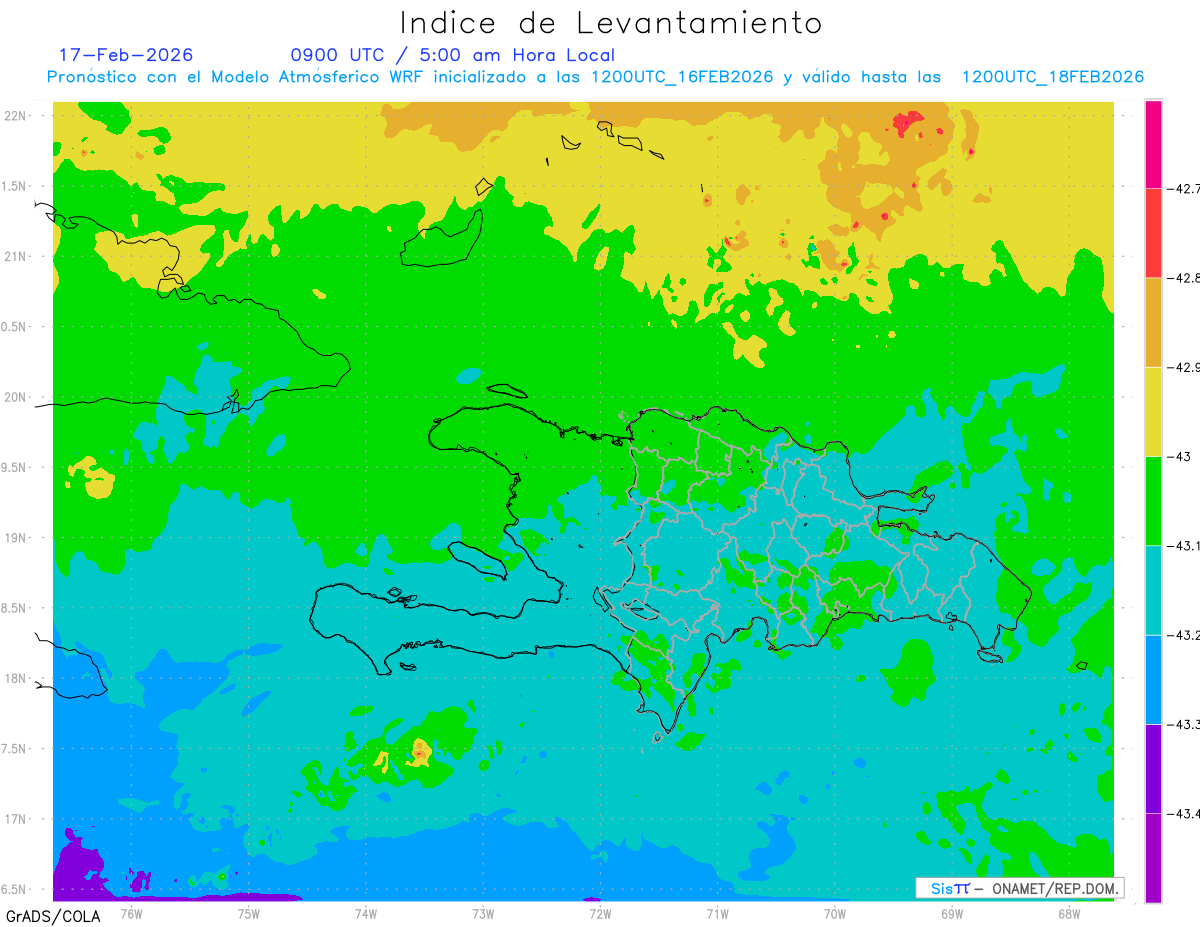Click the longitude label "76W"

(x=131, y=912)
